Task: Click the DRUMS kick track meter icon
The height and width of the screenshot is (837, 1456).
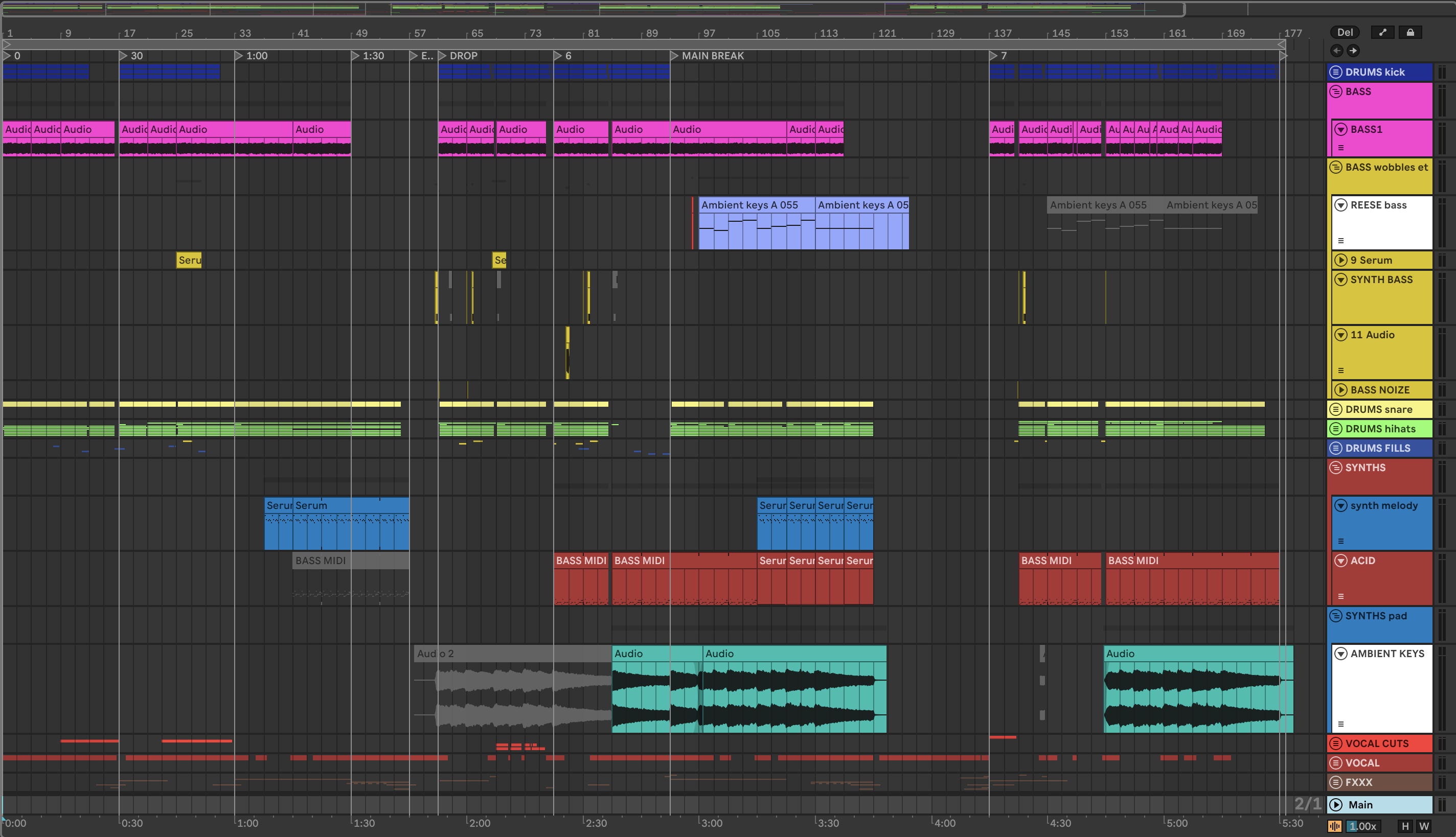Action: 1442,72
